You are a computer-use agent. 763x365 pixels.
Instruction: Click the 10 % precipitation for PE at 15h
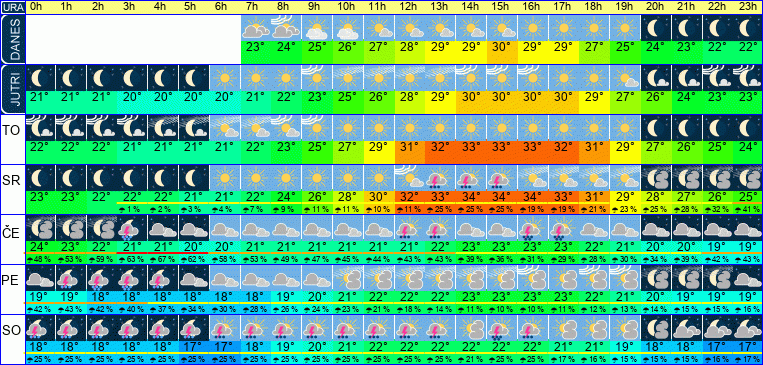pyautogui.click(x=502, y=309)
